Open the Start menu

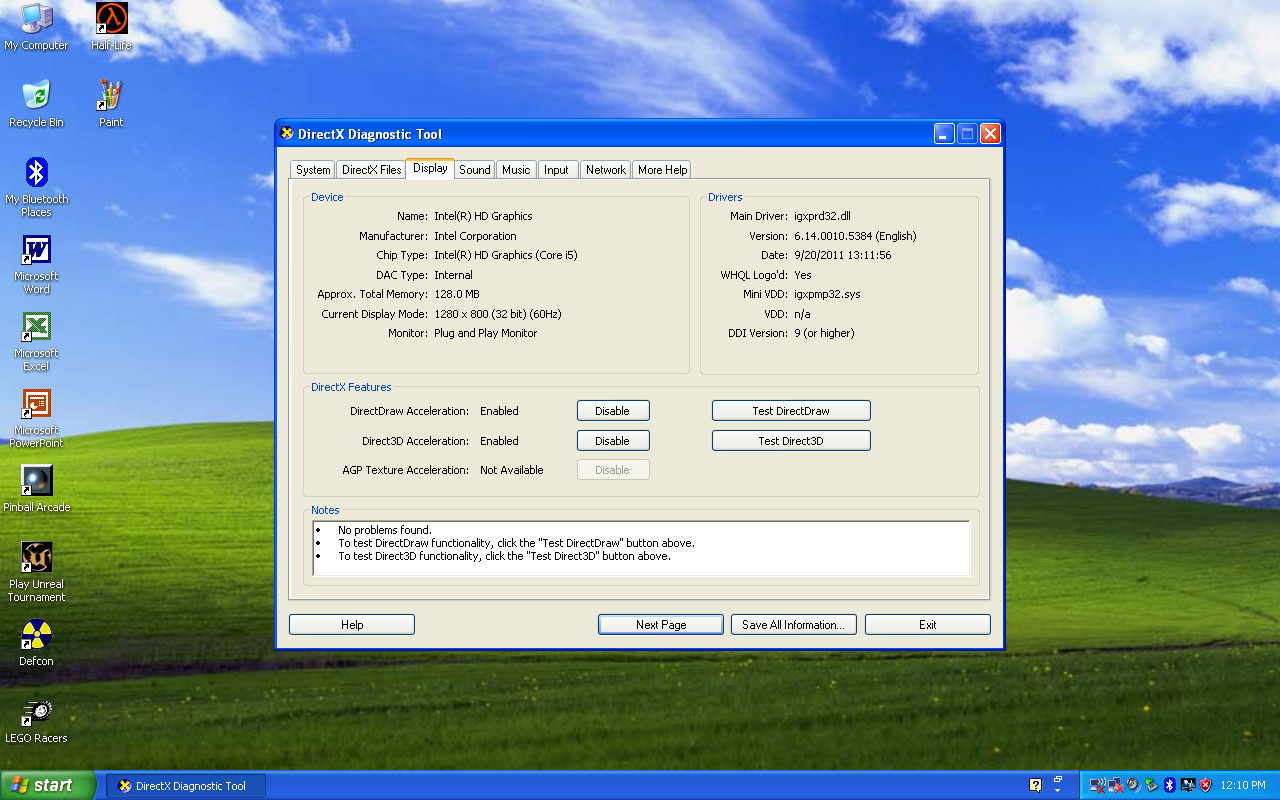coord(48,785)
